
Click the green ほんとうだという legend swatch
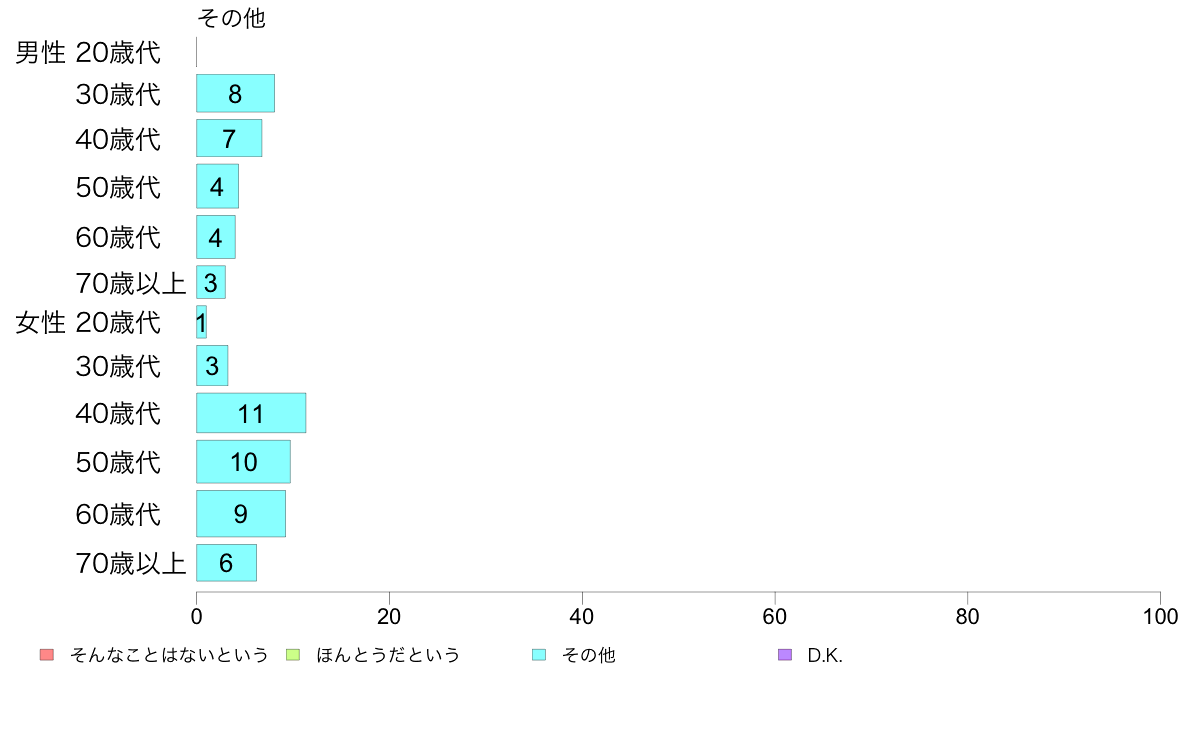pyautogui.click(x=292, y=655)
